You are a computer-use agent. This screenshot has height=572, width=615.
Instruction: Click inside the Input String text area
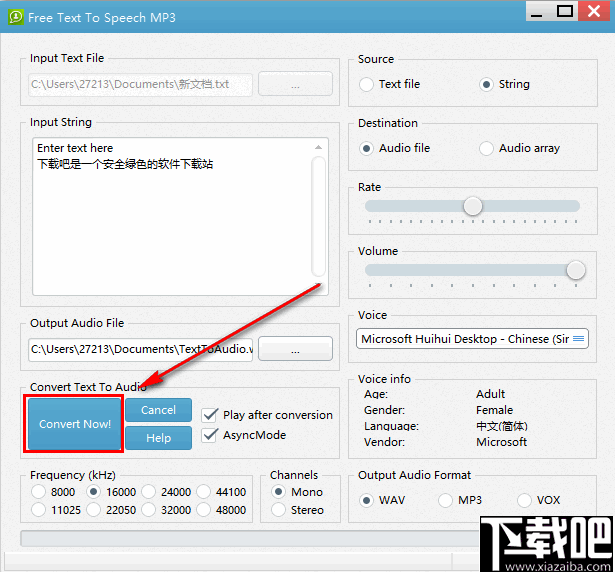tap(173, 217)
